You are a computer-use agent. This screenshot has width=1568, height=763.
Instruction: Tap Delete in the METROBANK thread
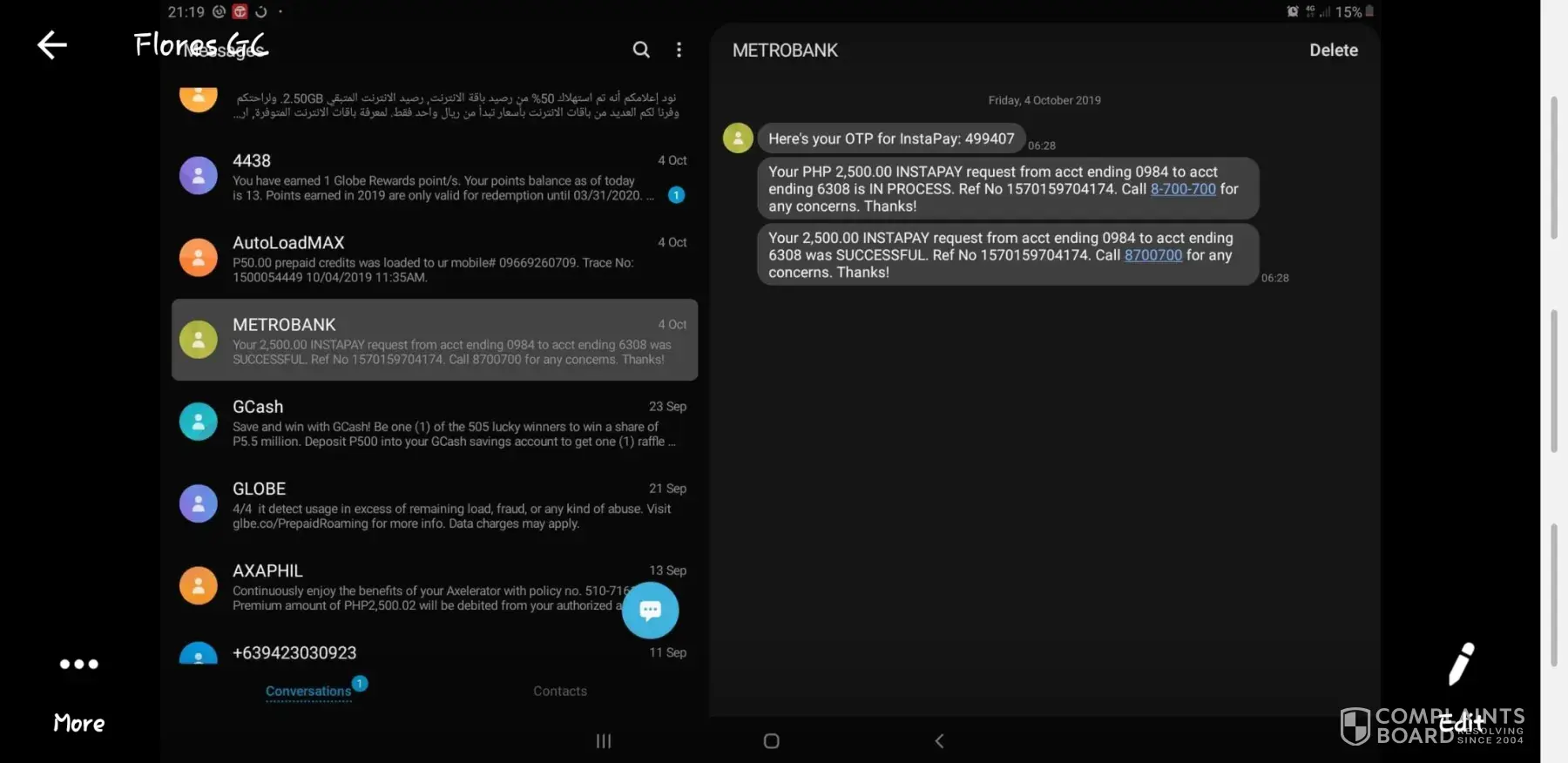pos(1334,51)
